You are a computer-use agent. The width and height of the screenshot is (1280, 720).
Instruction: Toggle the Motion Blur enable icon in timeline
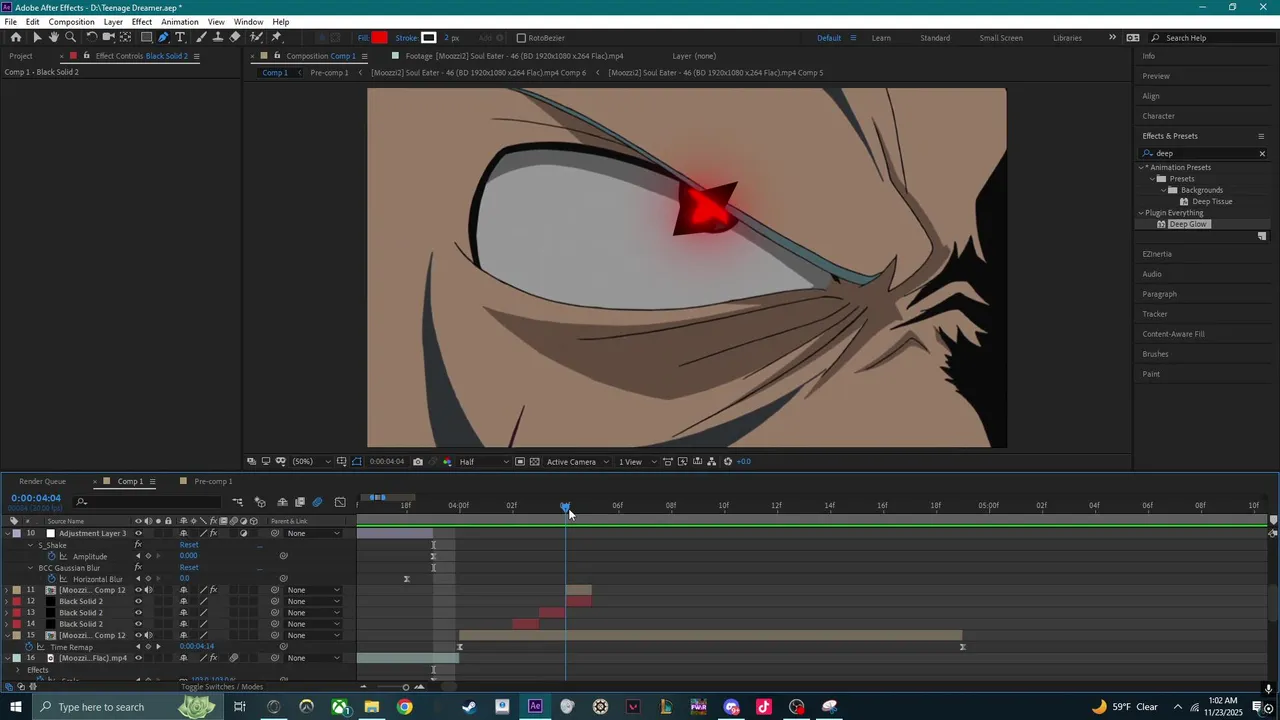coord(317,502)
